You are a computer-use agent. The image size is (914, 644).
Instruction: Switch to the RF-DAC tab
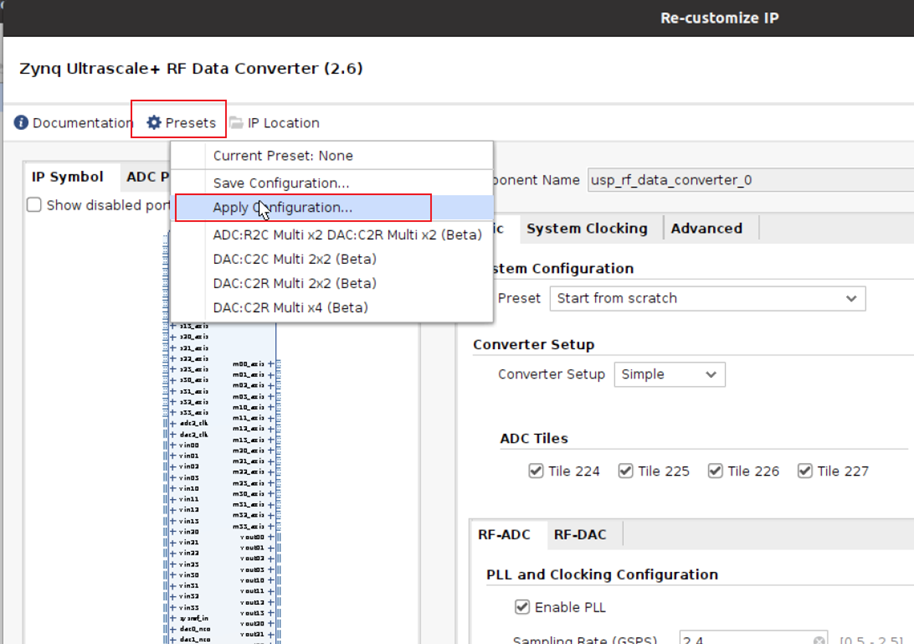point(581,534)
